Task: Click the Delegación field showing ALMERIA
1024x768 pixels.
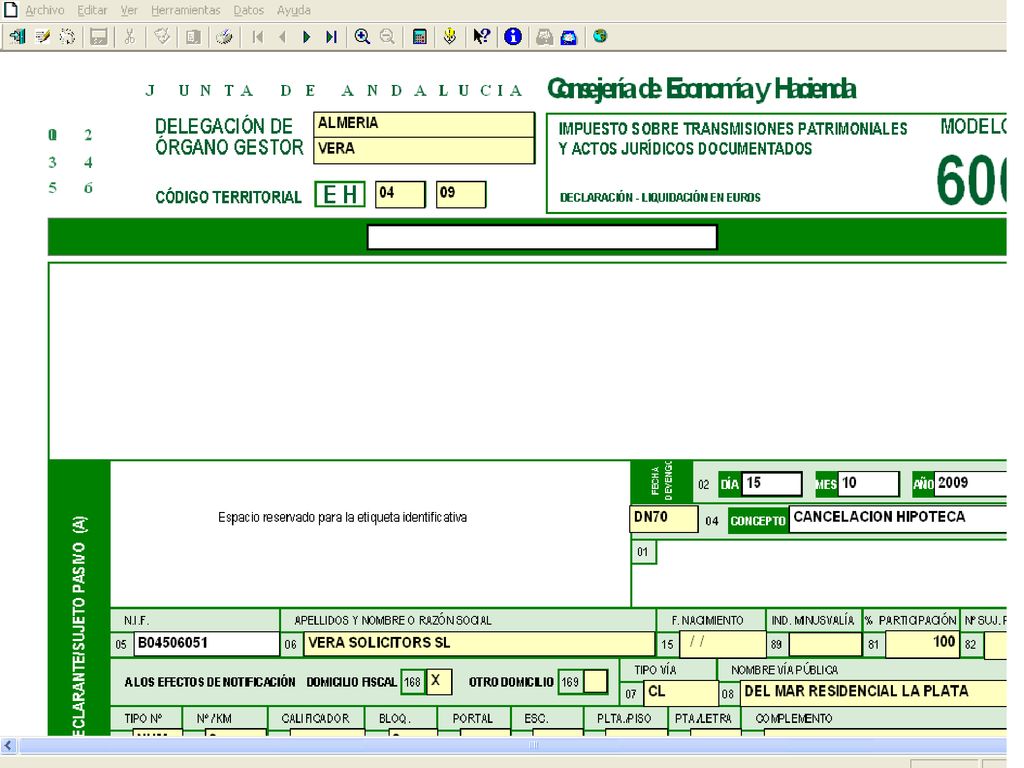Action: pos(424,124)
